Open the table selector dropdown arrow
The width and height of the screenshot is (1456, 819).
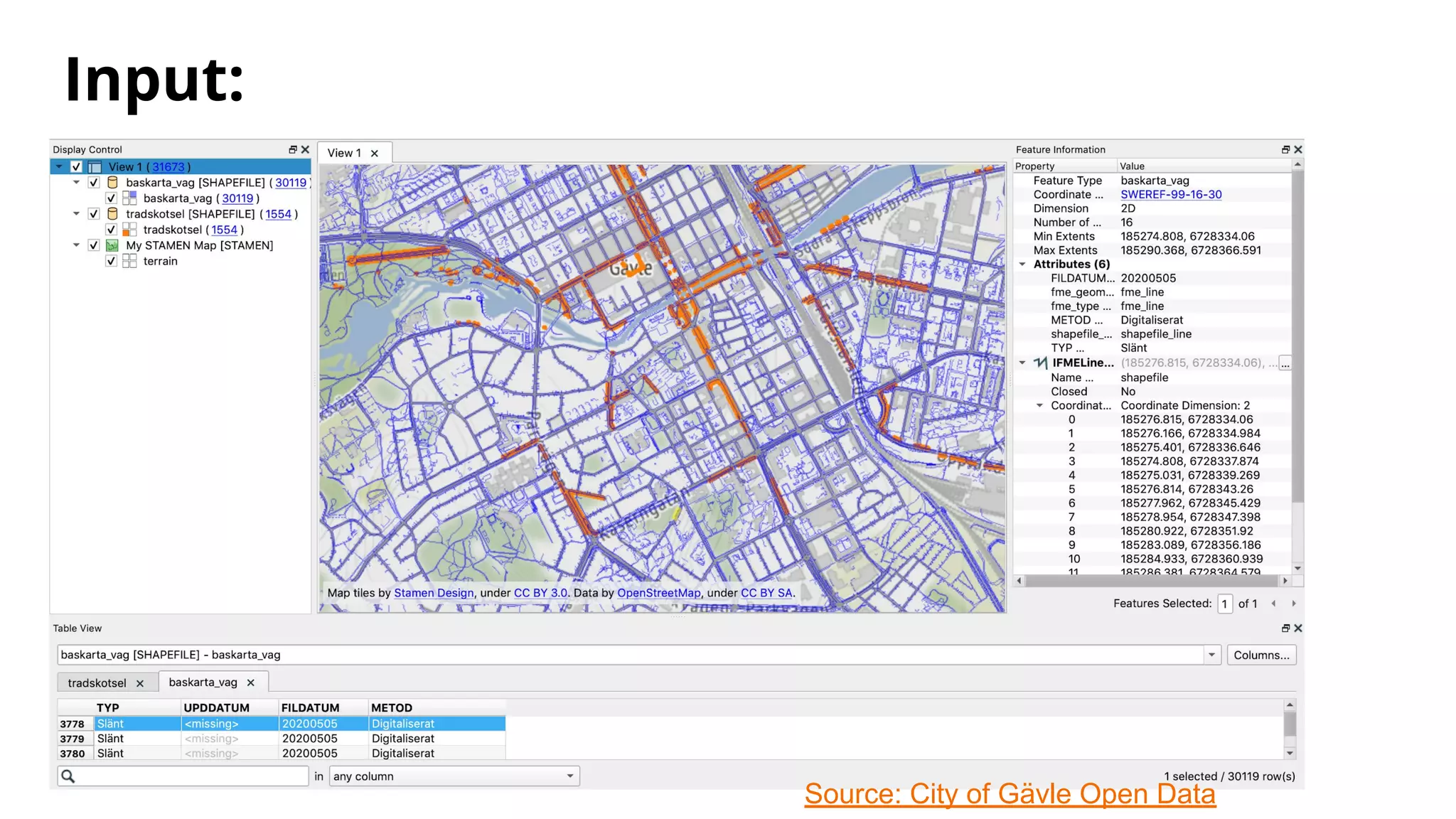tap(1212, 655)
